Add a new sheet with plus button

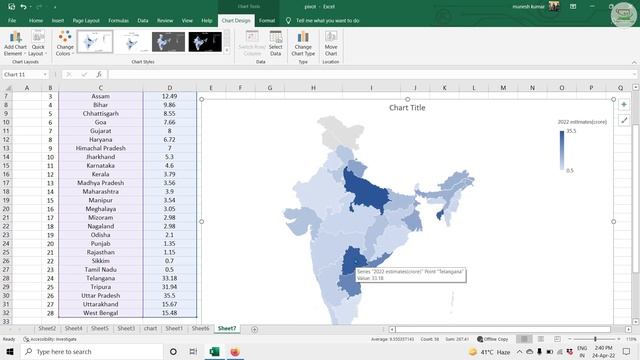(x=254, y=329)
